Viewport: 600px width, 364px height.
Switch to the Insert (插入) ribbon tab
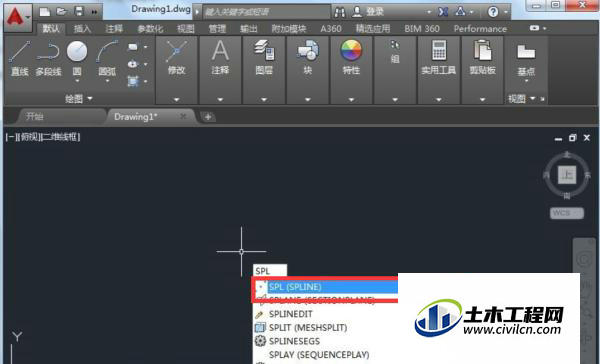(x=82, y=29)
